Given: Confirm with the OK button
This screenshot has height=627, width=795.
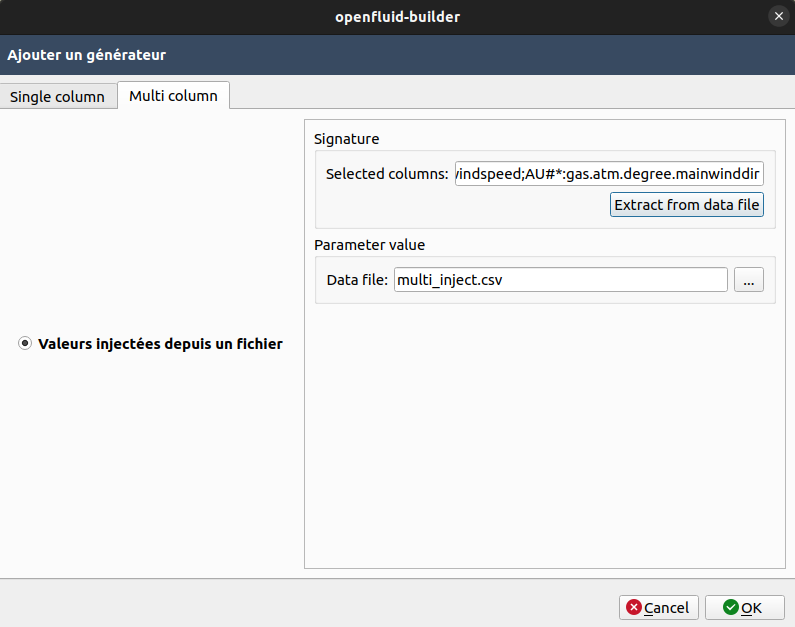Looking at the screenshot, I should pos(744,607).
